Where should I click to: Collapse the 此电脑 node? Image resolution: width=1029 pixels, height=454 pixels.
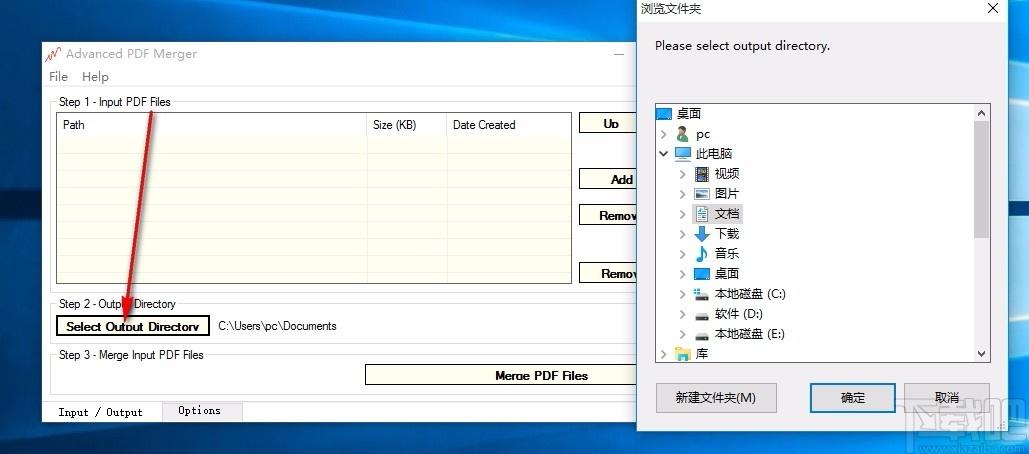pyautogui.click(x=663, y=154)
